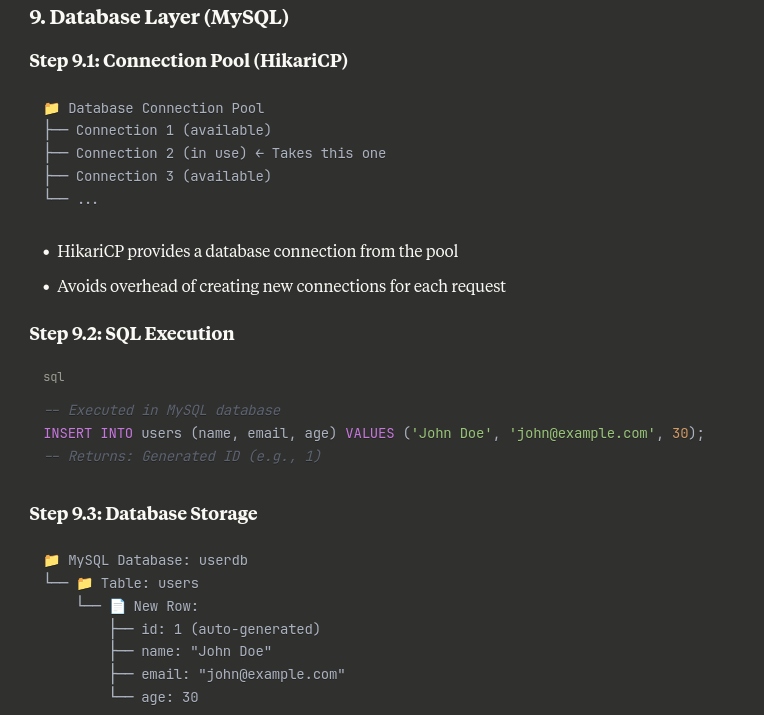Click the sql language label of code block

[54, 377]
